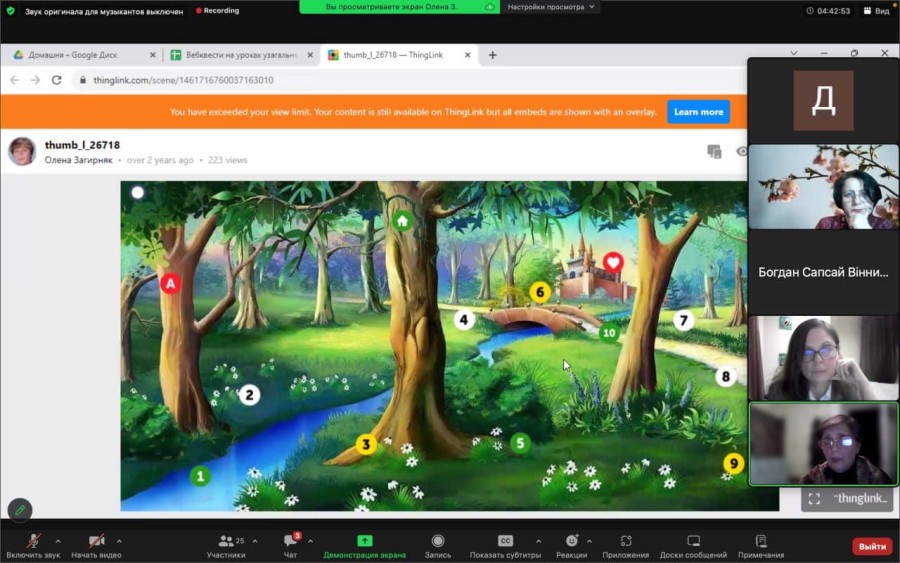Viewport: 900px width, 563px height.
Task: Go forward in browser history
Action: coord(36,80)
